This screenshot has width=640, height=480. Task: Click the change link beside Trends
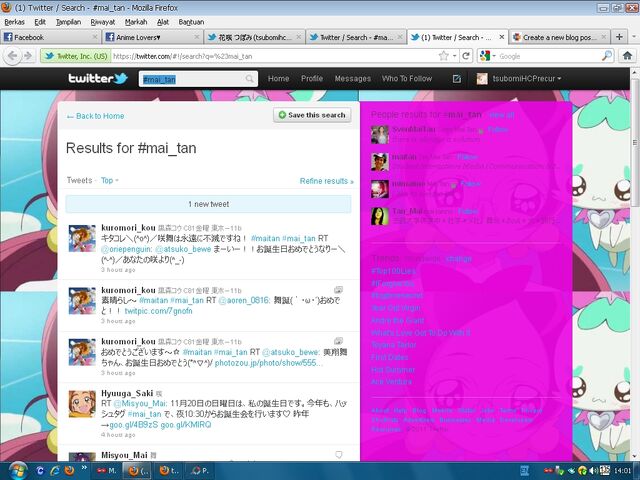(459, 258)
